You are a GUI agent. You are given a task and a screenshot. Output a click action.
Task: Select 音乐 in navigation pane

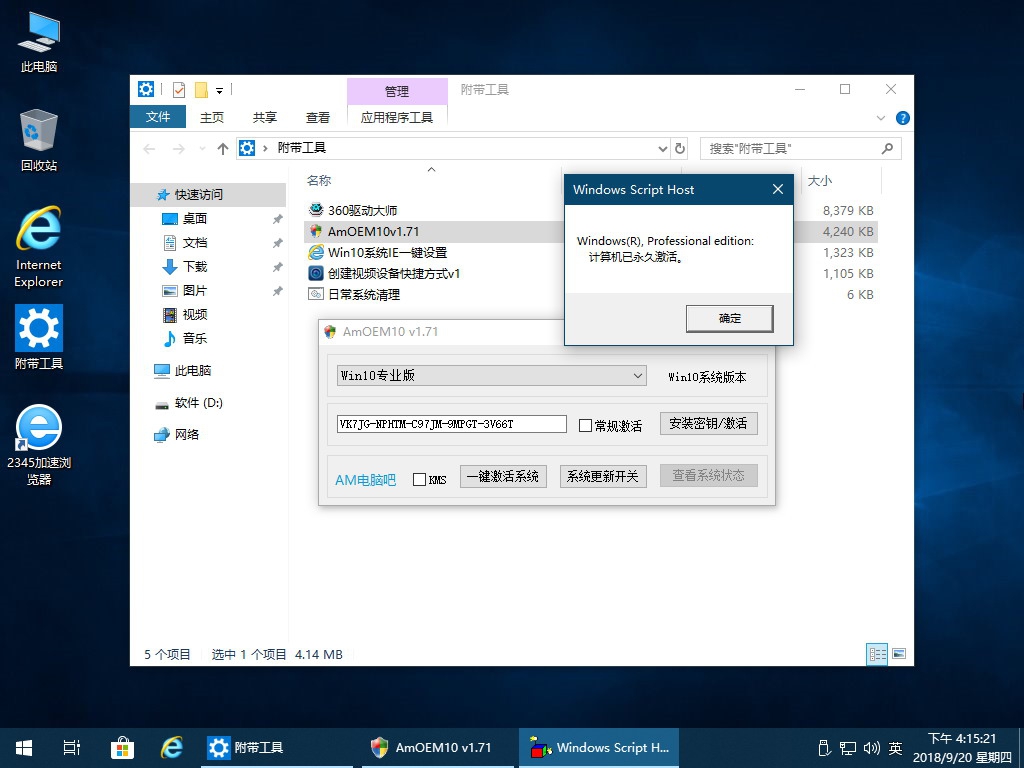195,338
